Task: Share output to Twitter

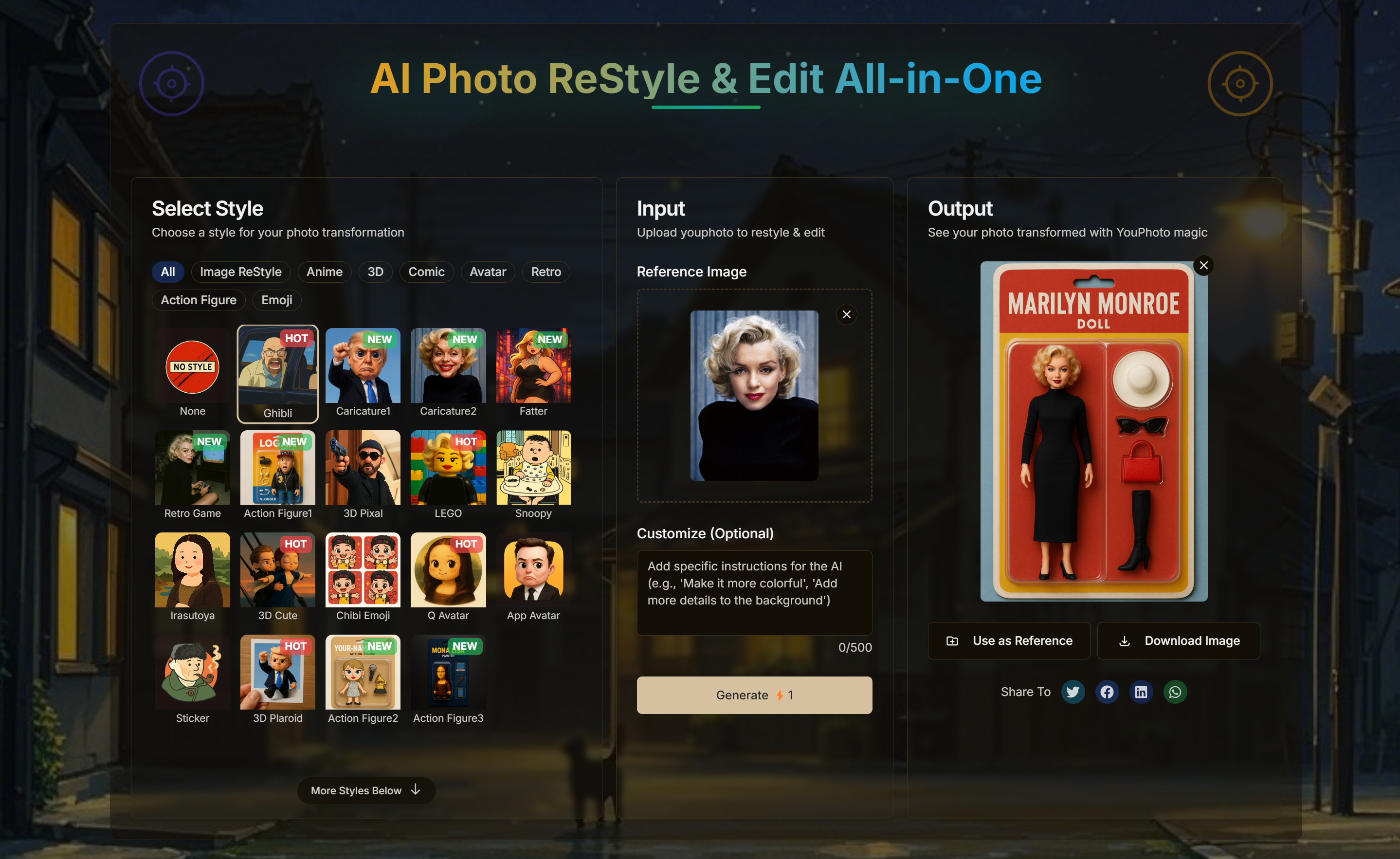Action: coord(1073,692)
